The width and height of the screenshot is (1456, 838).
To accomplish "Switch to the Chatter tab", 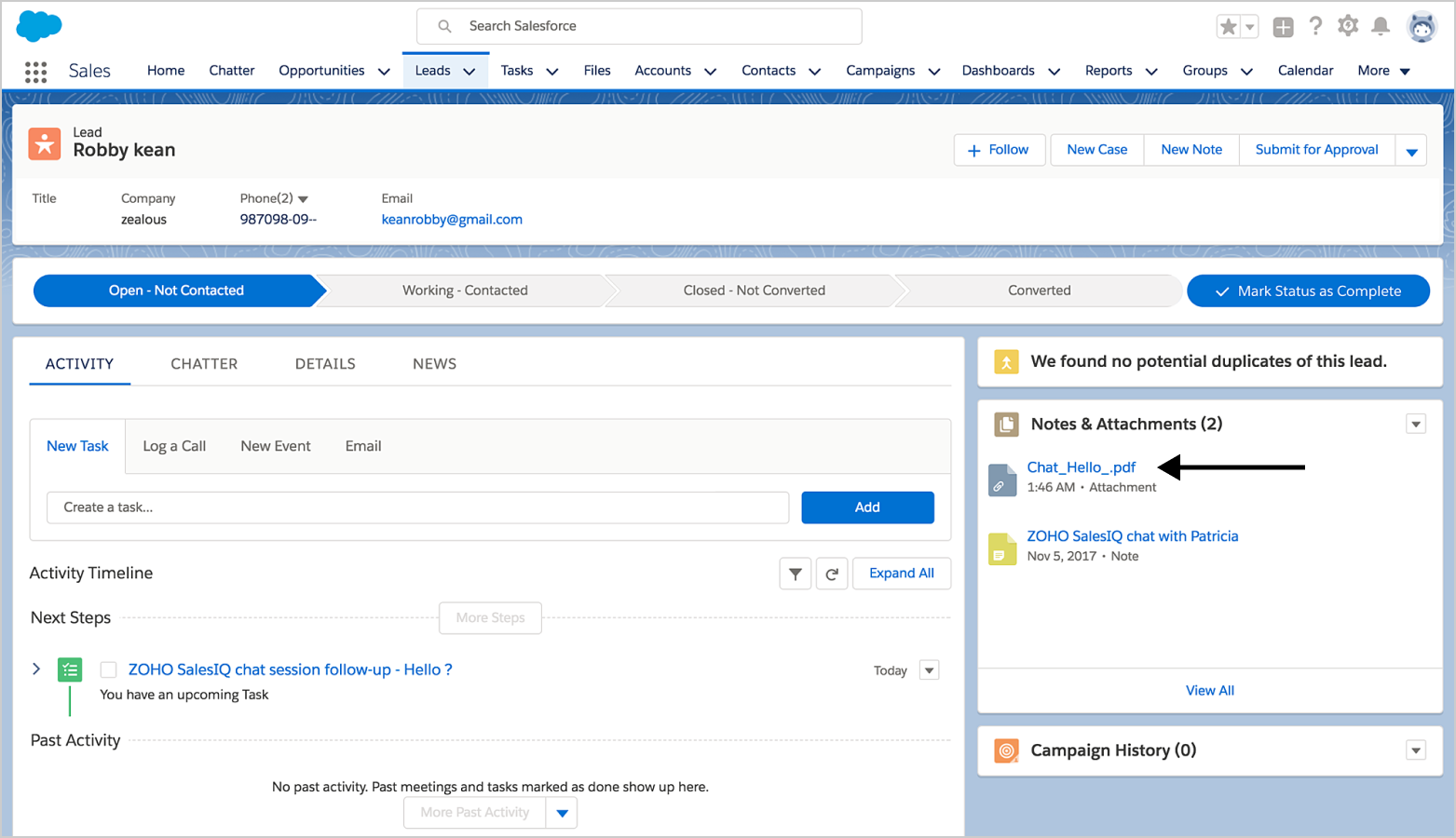I will click(x=204, y=364).
